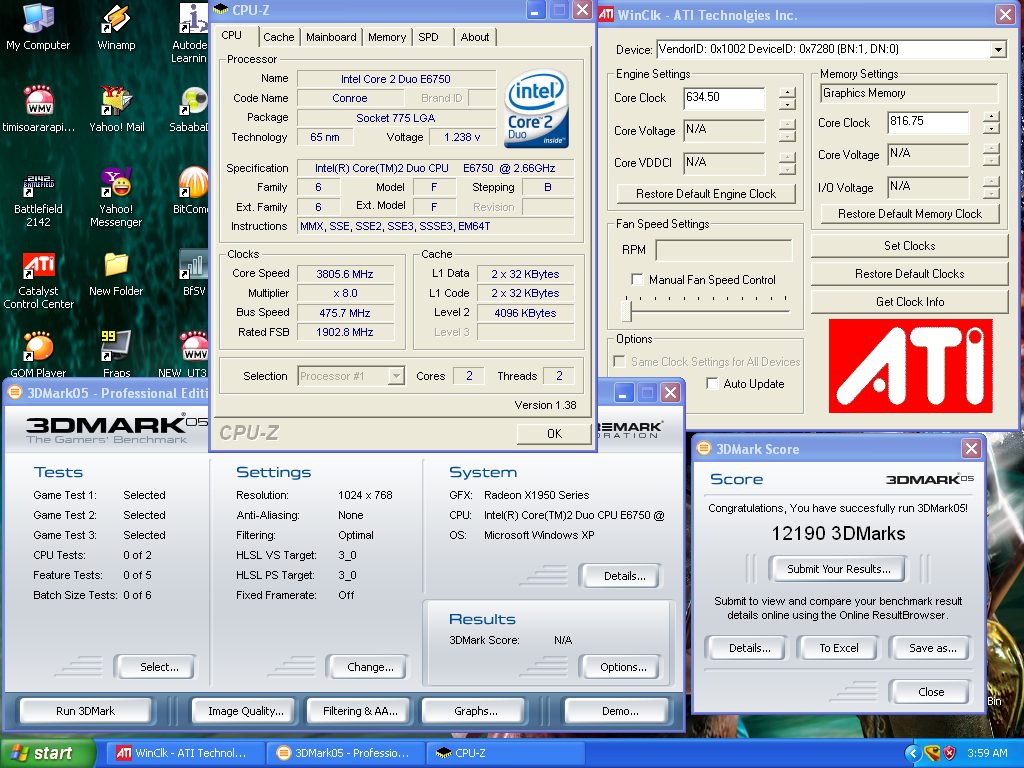Click Run 3DMark button

tap(86, 711)
